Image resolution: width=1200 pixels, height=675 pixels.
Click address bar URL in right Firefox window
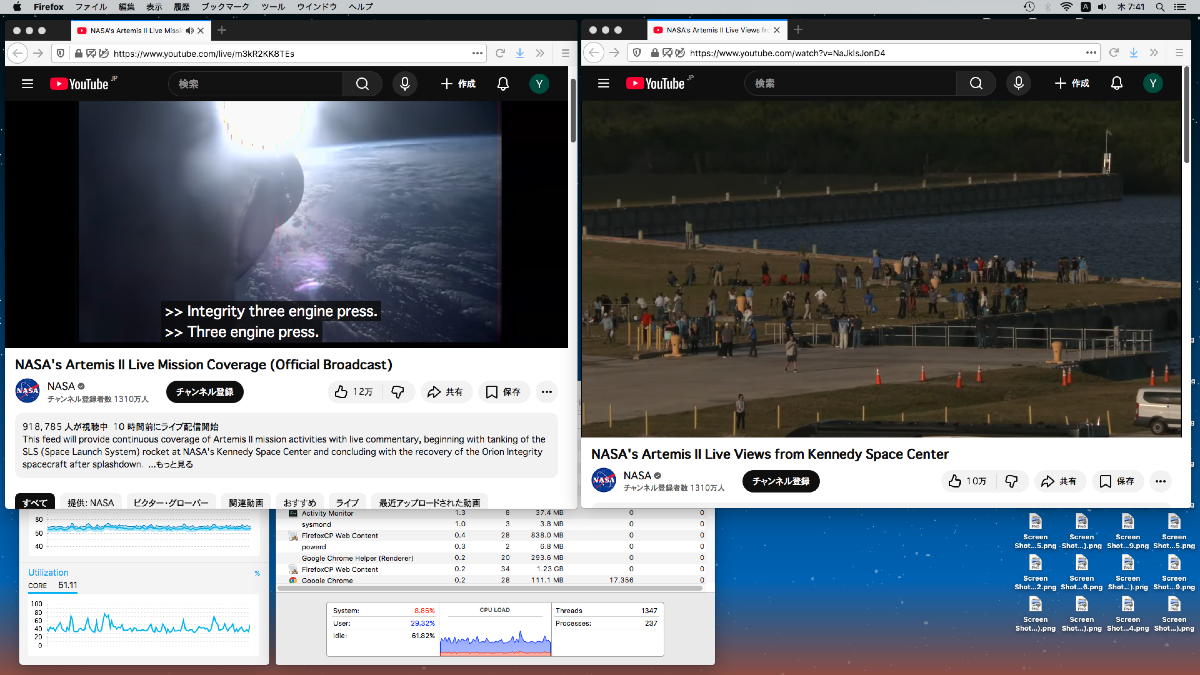point(787,53)
